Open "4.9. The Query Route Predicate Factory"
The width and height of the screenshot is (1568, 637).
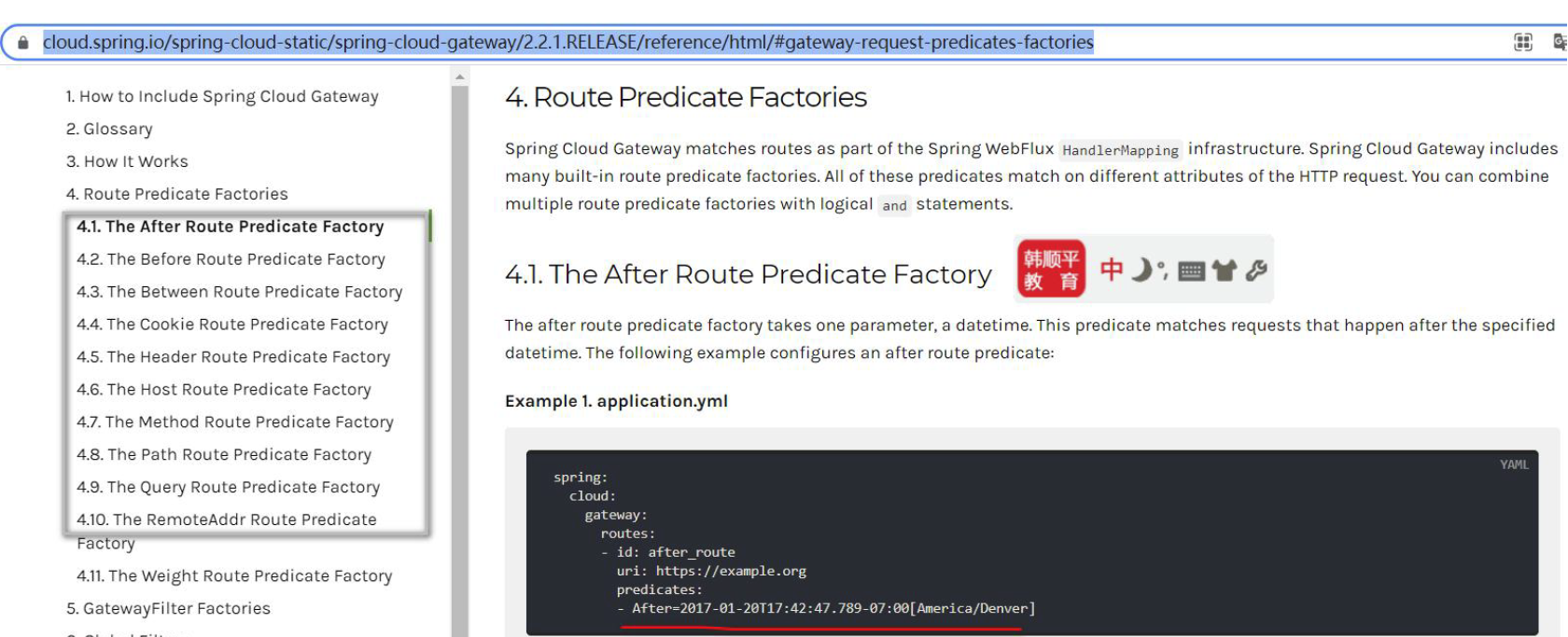click(229, 488)
